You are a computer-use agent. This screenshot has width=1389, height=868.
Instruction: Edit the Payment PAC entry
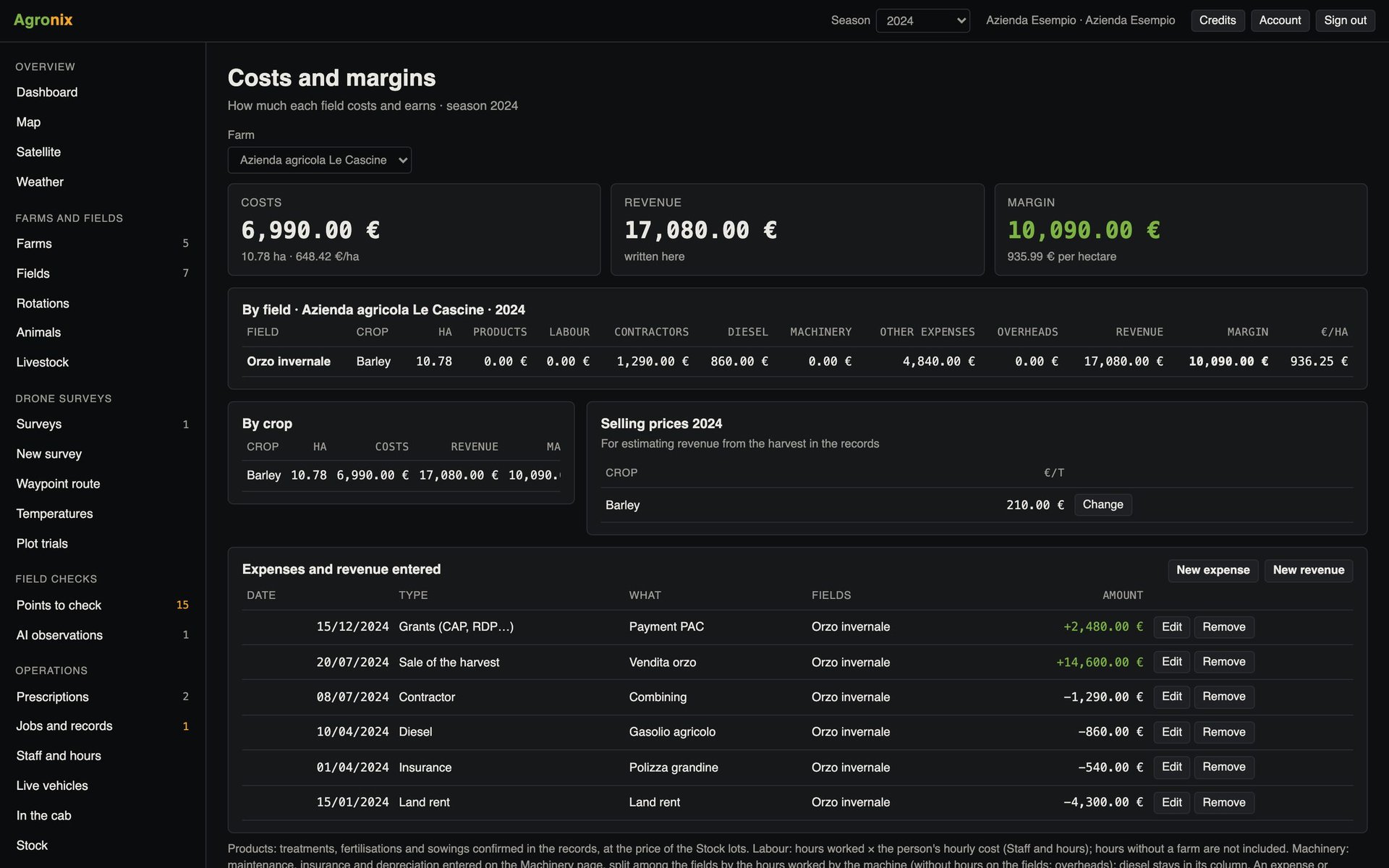coord(1171,627)
